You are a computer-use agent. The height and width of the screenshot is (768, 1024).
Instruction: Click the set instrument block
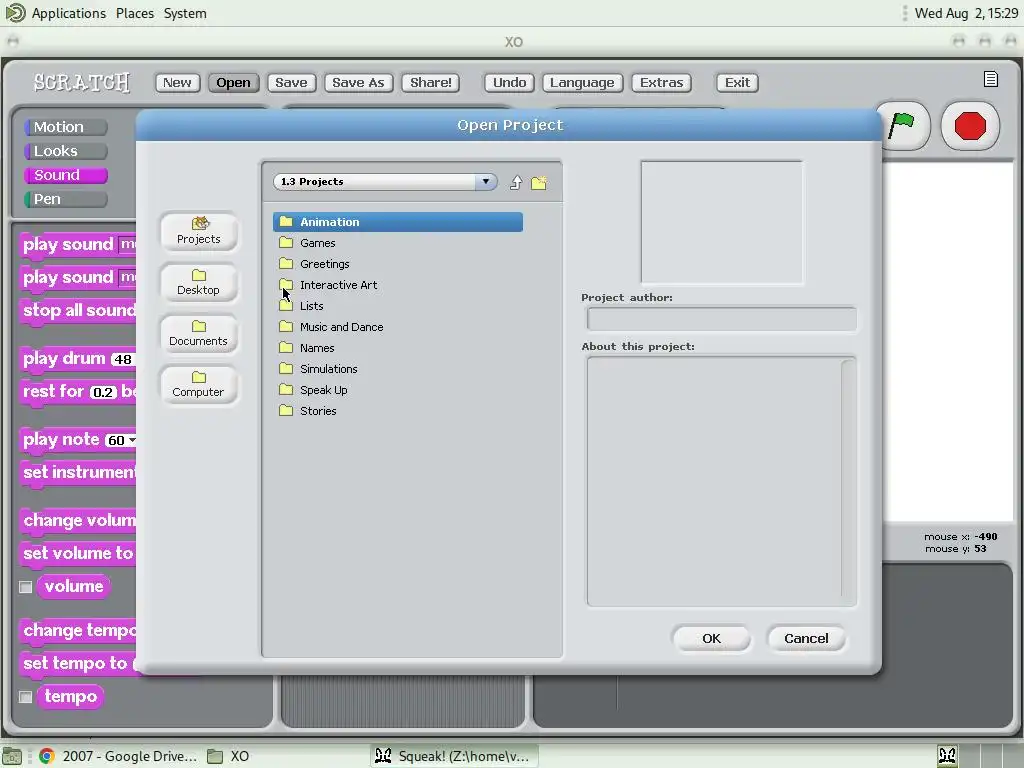[78, 473]
